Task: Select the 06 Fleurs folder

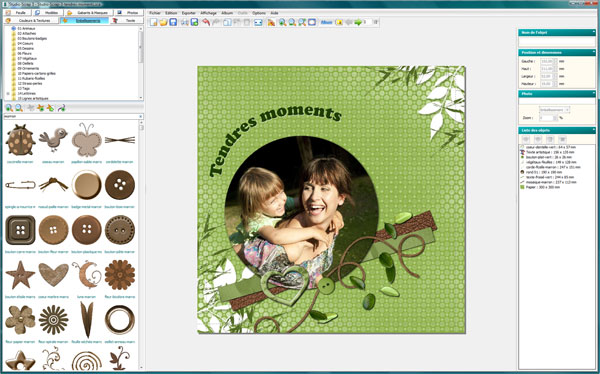Action: pos(24,54)
